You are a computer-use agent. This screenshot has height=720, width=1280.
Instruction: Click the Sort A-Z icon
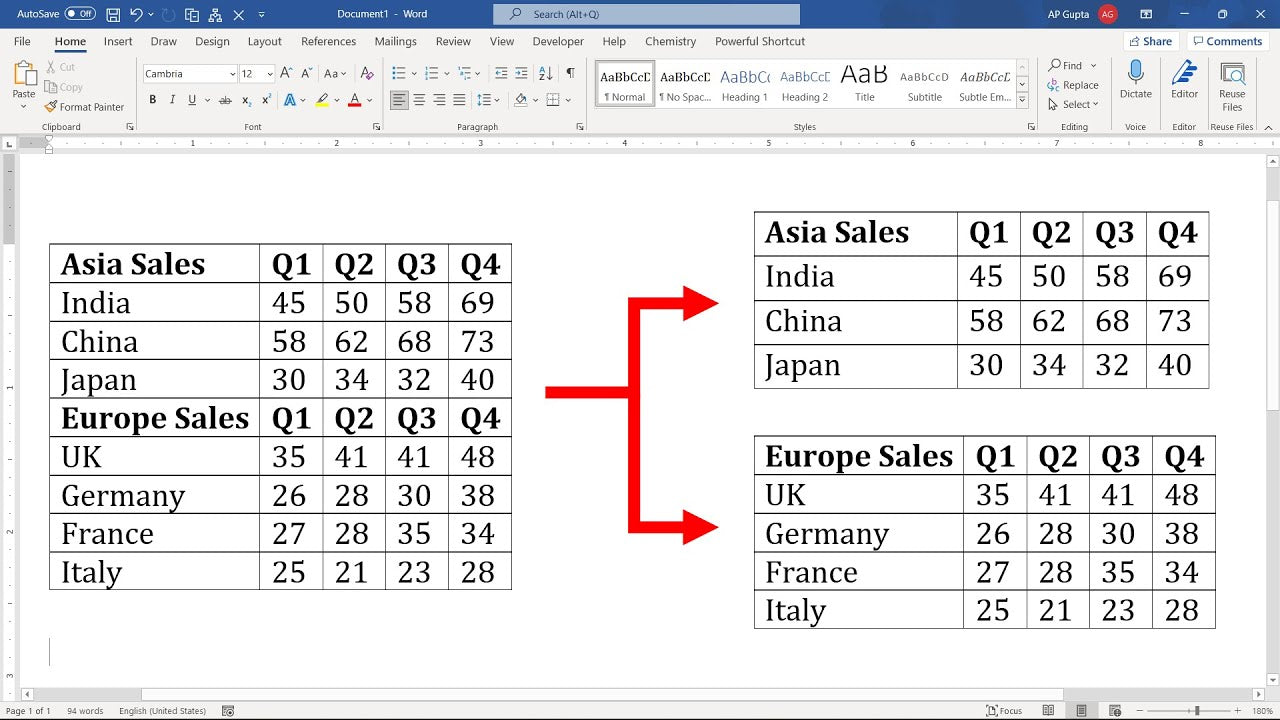(x=546, y=73)
